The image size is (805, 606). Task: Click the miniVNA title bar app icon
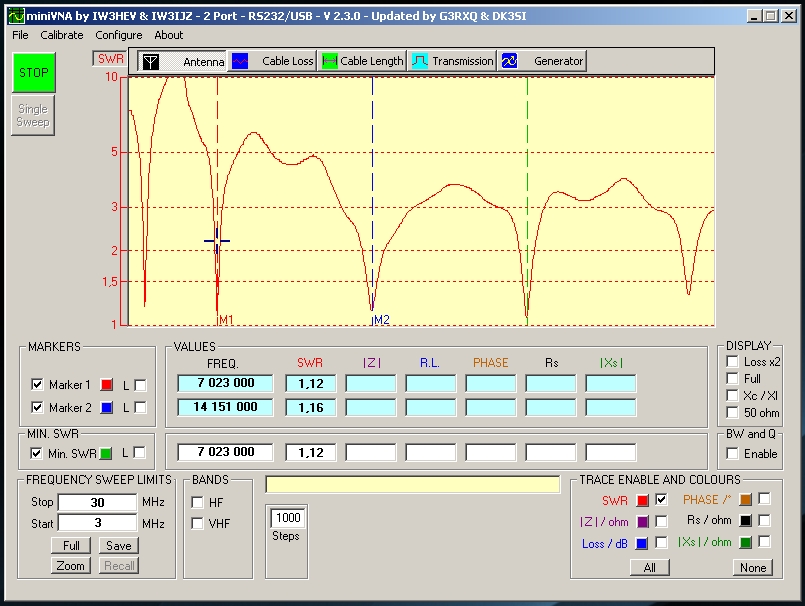(16, 16)
